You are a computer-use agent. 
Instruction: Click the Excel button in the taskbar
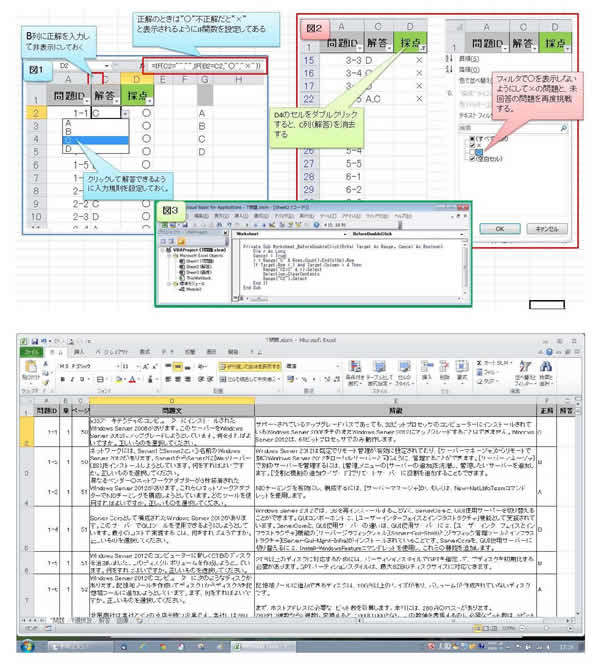pos(263,647)
